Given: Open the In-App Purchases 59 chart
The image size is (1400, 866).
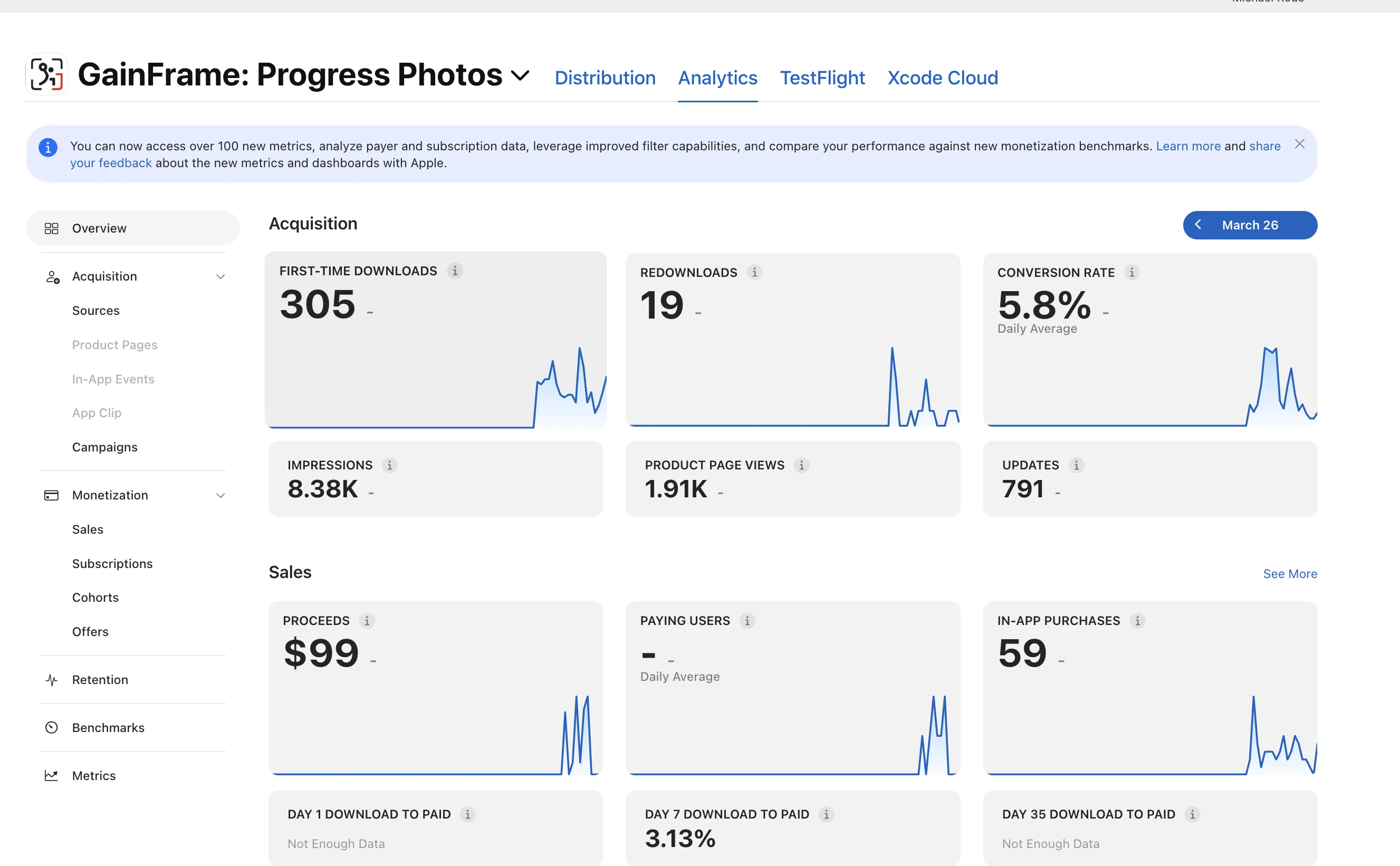Looking at the screenshot, I should click(x=1150, y=688).
